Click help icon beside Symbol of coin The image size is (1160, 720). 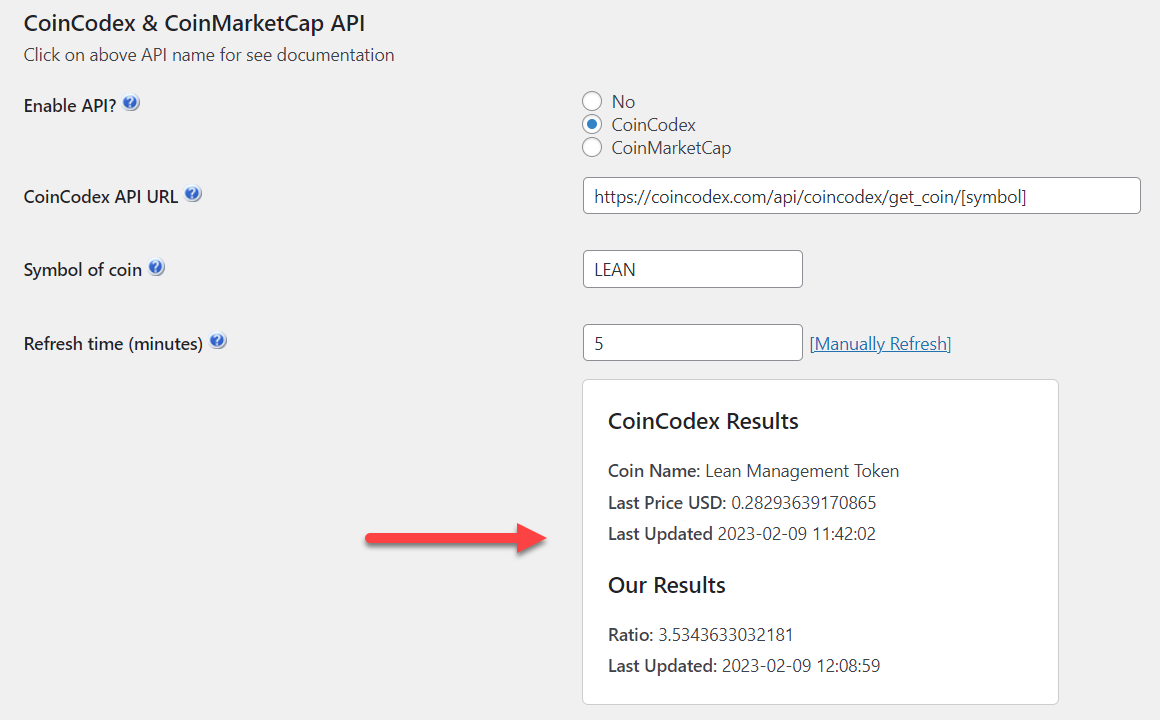click(x=156, y=267)
